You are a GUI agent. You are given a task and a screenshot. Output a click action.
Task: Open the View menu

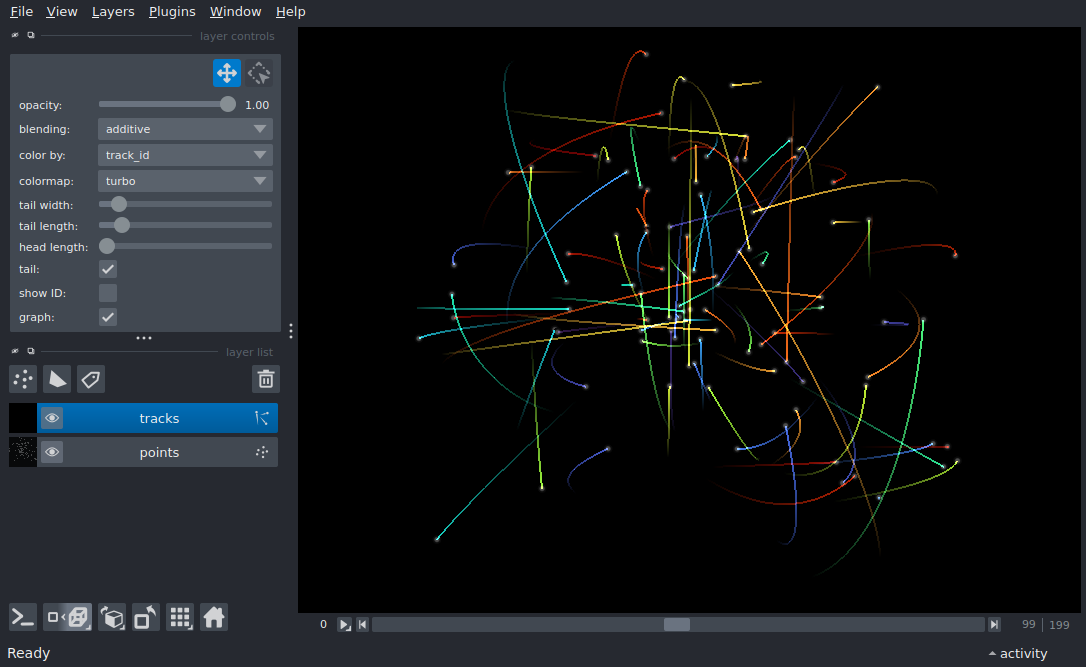tap(62, 12)
